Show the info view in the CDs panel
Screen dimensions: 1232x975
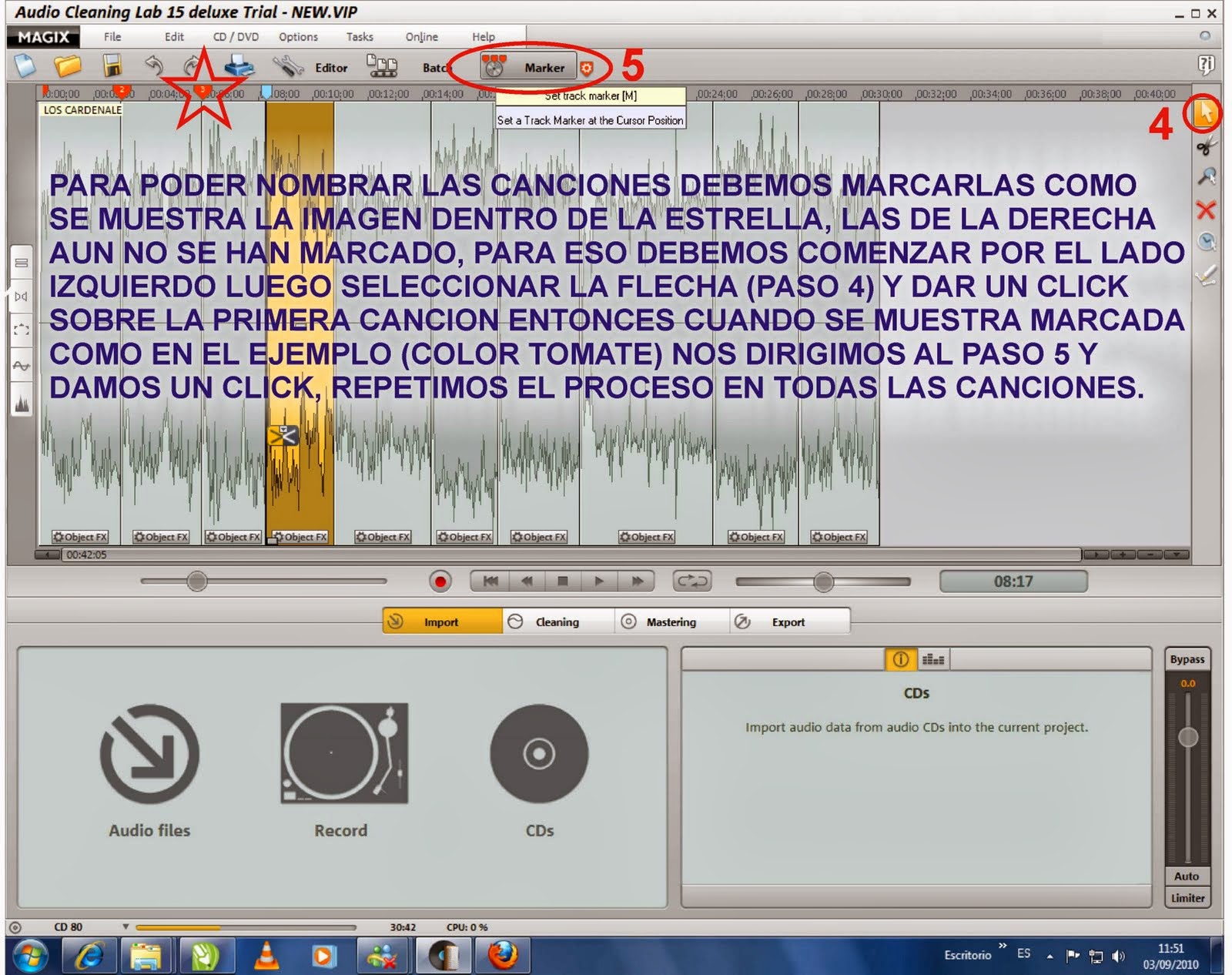(x=900, y=659)
